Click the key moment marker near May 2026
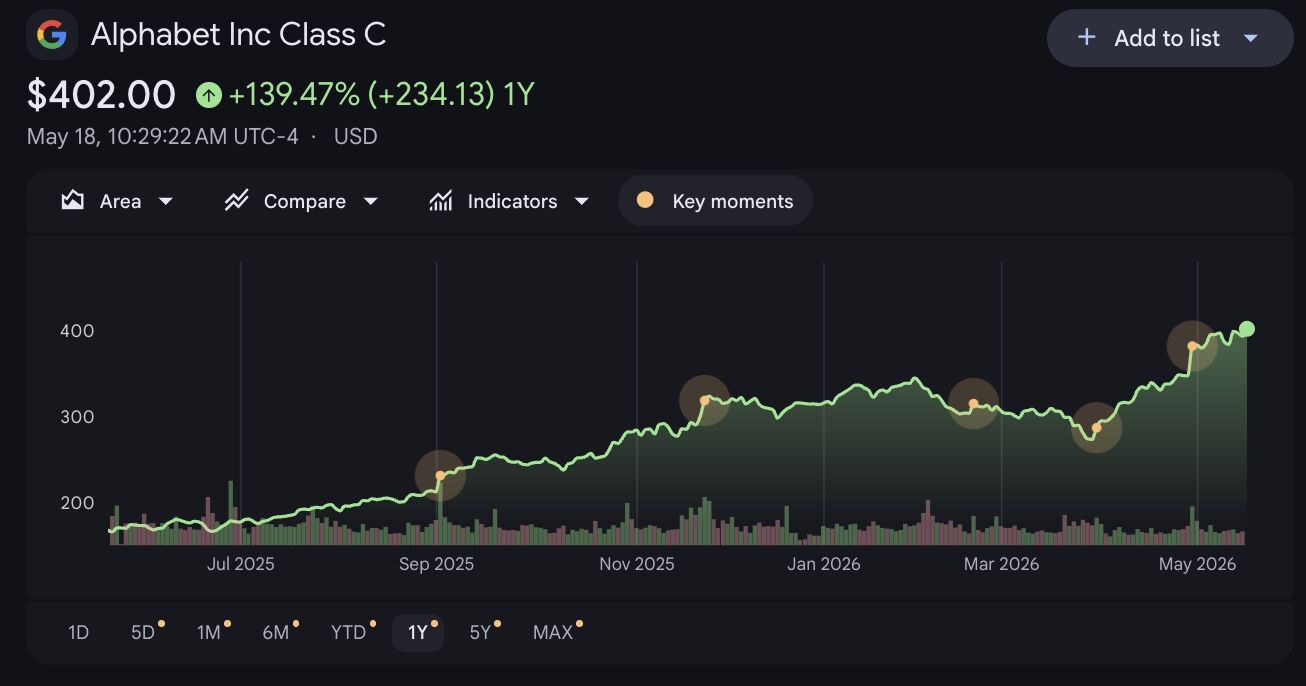Screen dimensions: 1306x686 pos(1192,346)
